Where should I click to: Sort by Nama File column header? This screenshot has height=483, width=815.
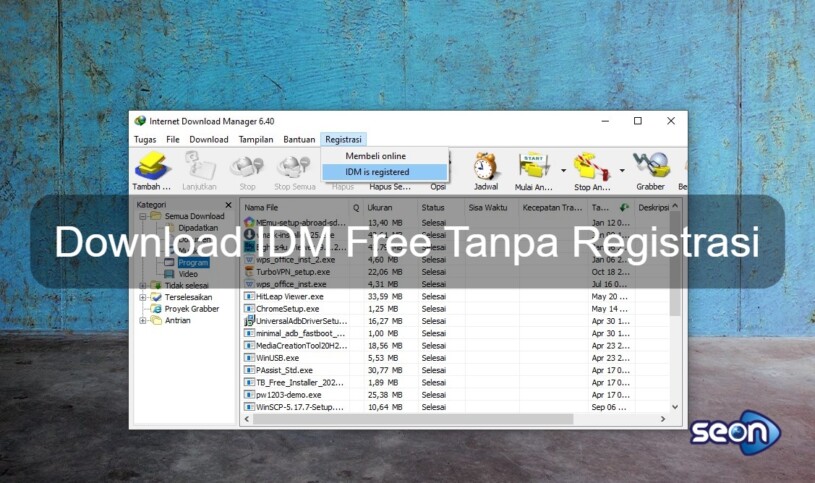tap(295, 207)
